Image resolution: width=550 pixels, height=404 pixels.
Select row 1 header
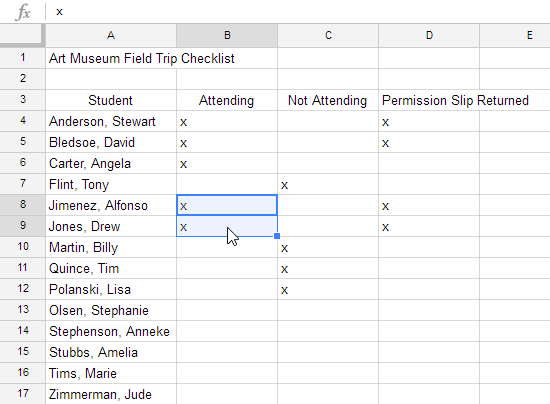[23, 58]
